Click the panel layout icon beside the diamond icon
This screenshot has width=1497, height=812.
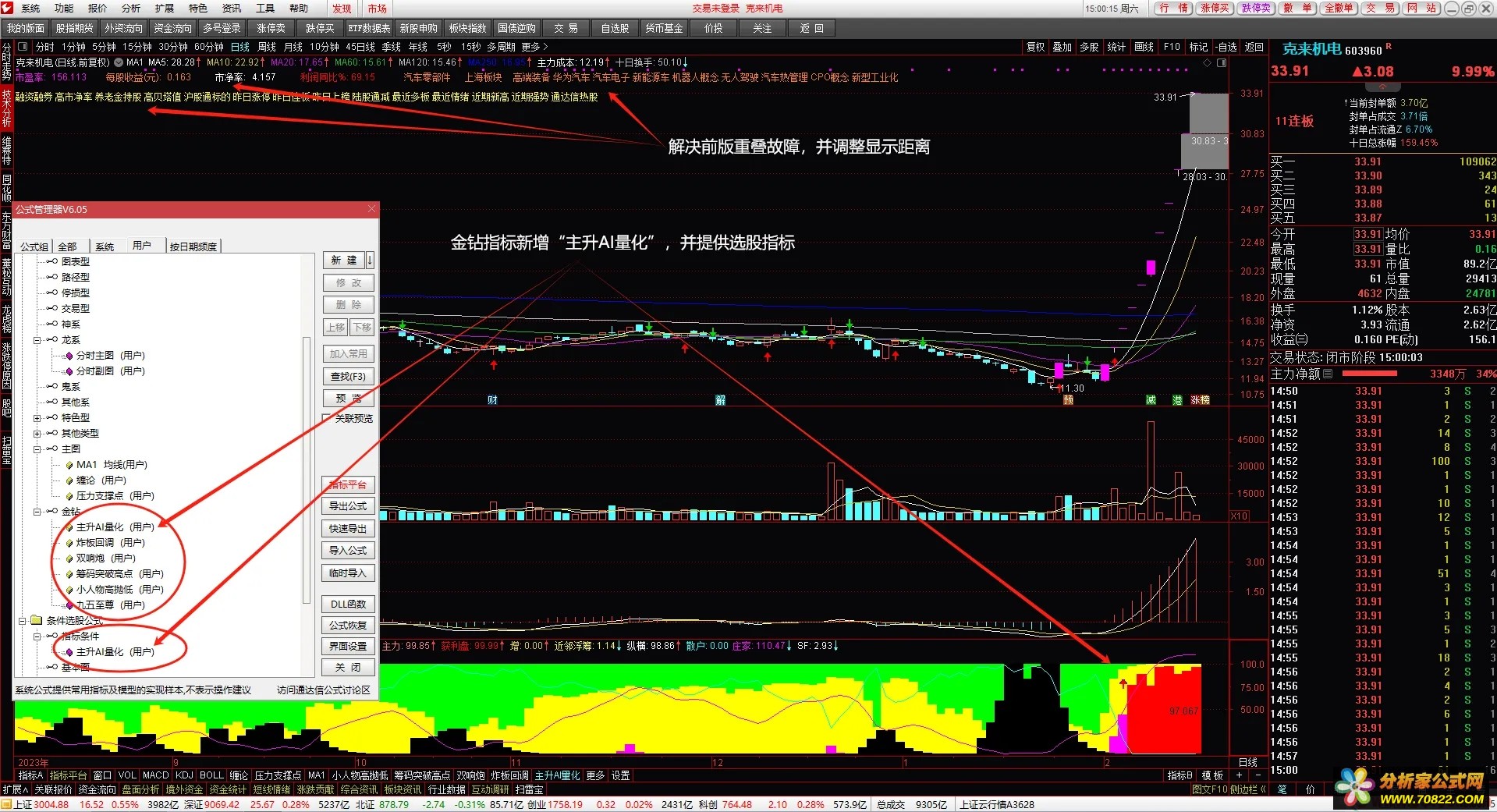1222,62
